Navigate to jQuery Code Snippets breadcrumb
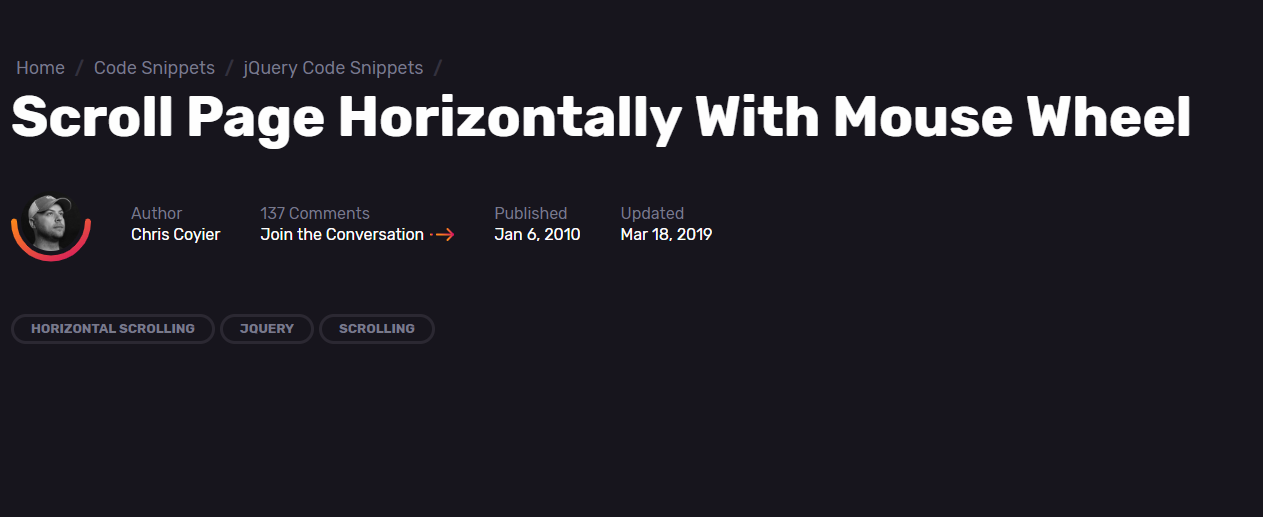 333,68
